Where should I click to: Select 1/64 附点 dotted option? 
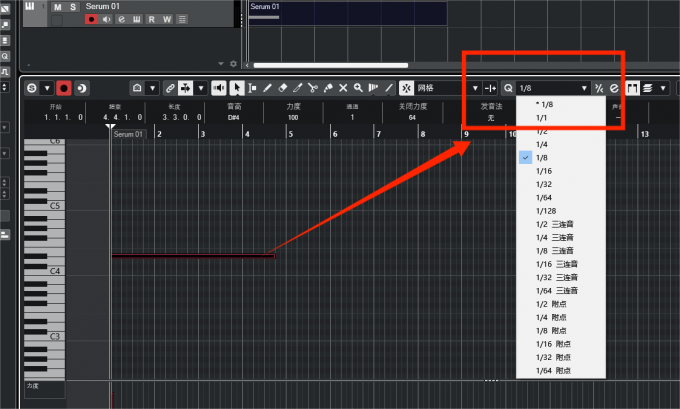click(x=561, y=370)
